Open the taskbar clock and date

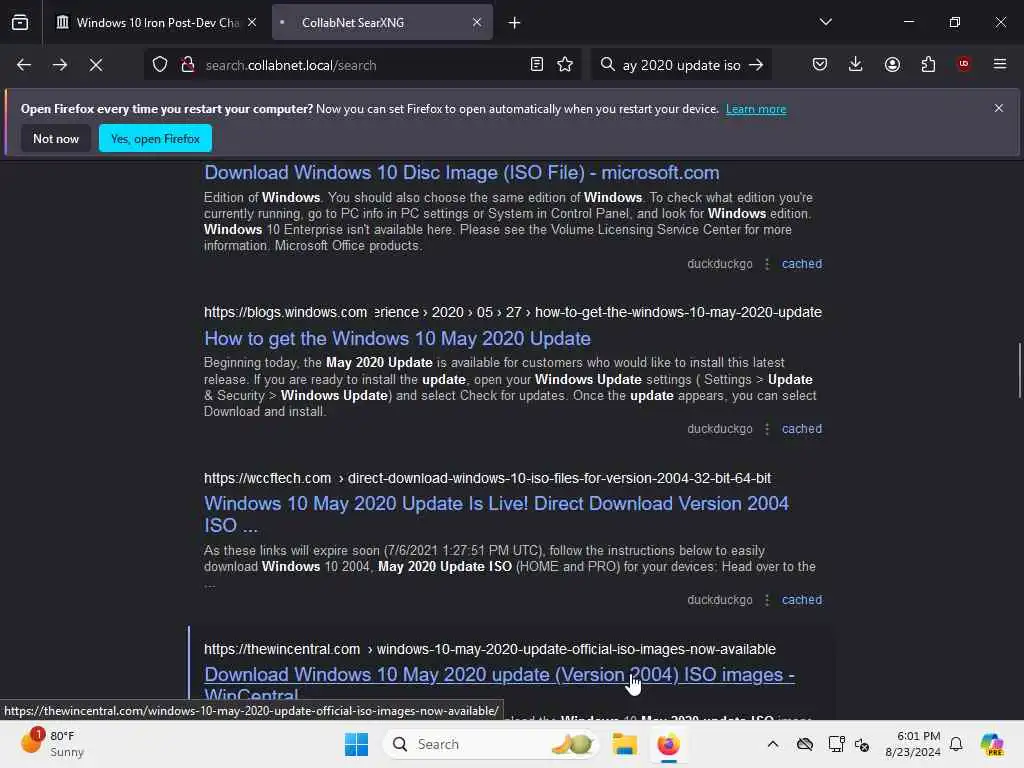pos(912,744)
